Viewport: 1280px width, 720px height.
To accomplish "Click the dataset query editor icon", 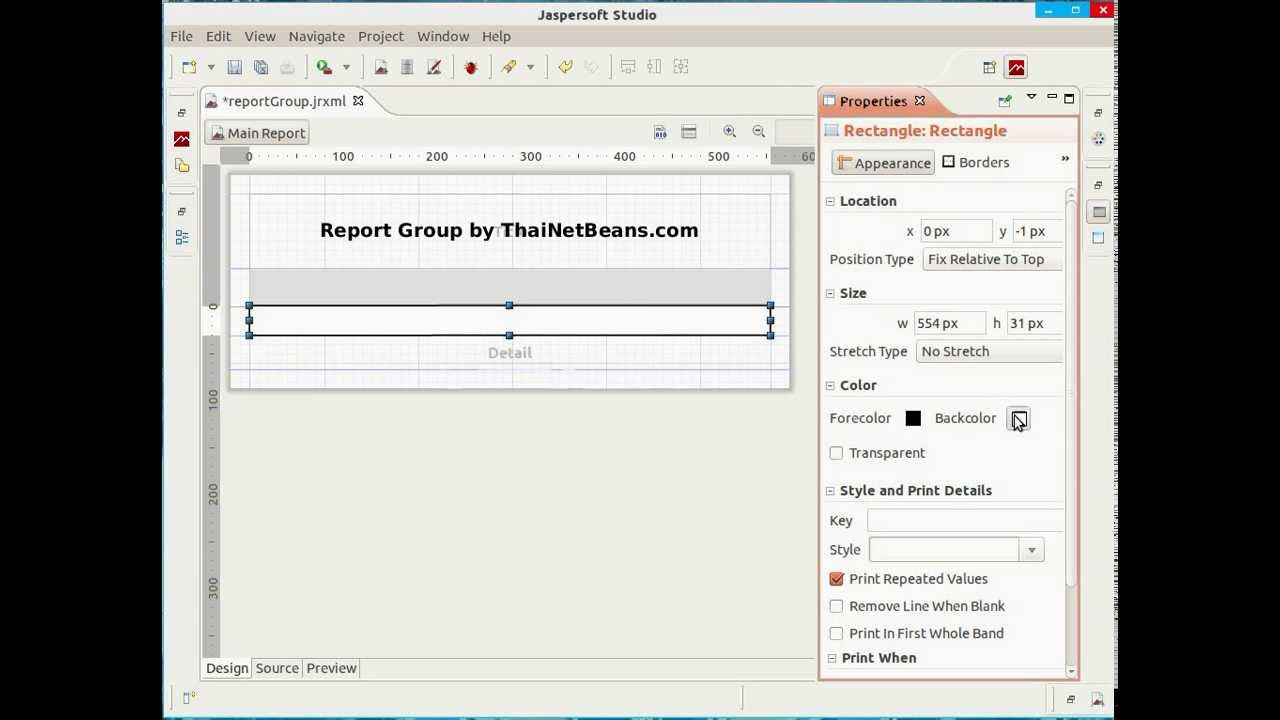I will click(x=660, y=132).
